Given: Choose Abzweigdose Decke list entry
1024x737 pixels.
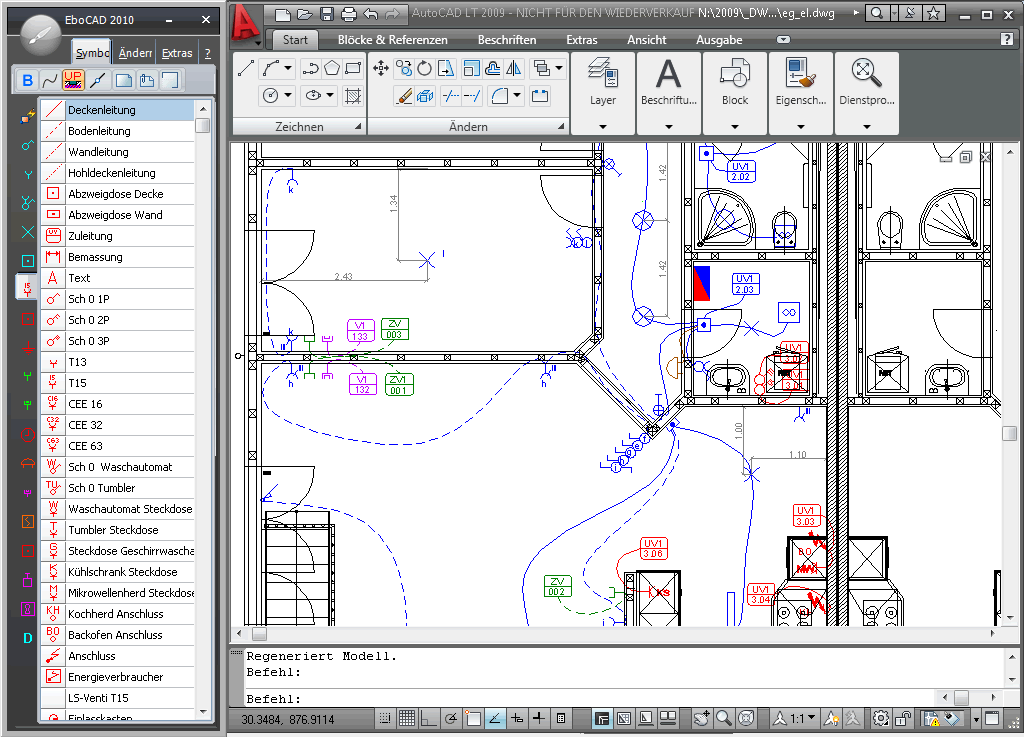Looking at the screenshot, I should pyautogui.click(x=115, y=194).
